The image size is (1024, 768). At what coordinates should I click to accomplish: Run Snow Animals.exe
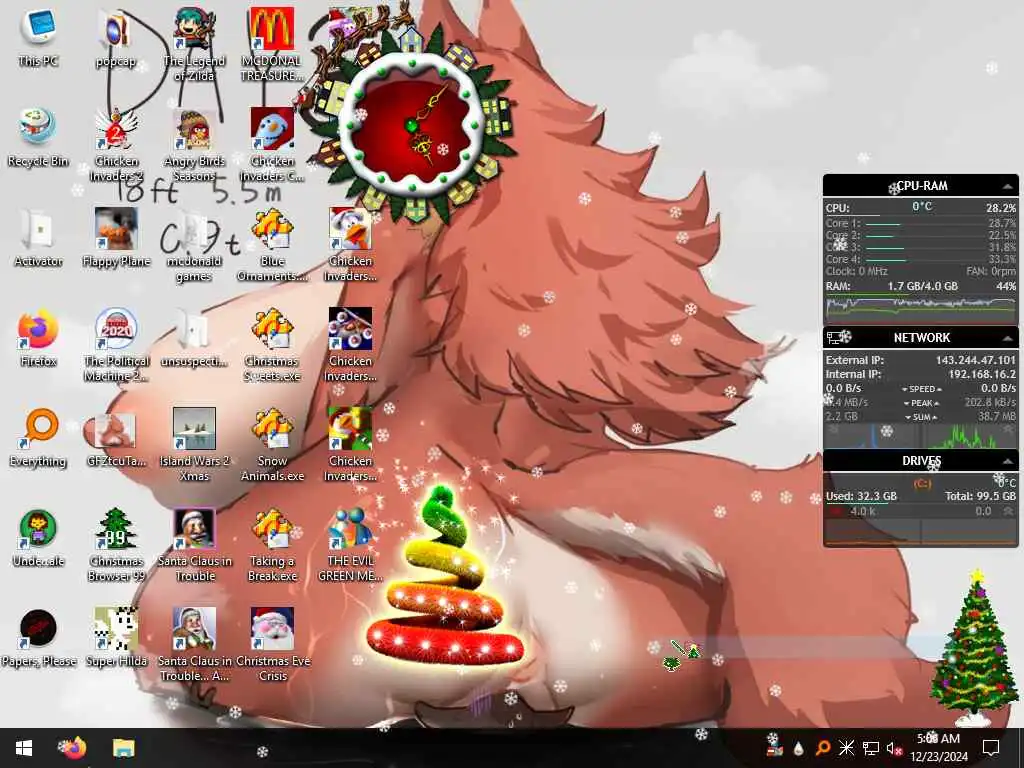(x=272, y=445)
